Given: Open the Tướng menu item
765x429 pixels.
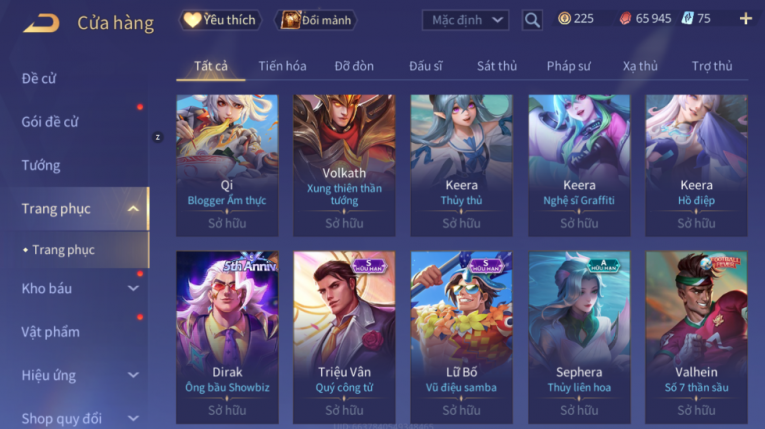Looking at the screenshot, I should click(41, 165).
